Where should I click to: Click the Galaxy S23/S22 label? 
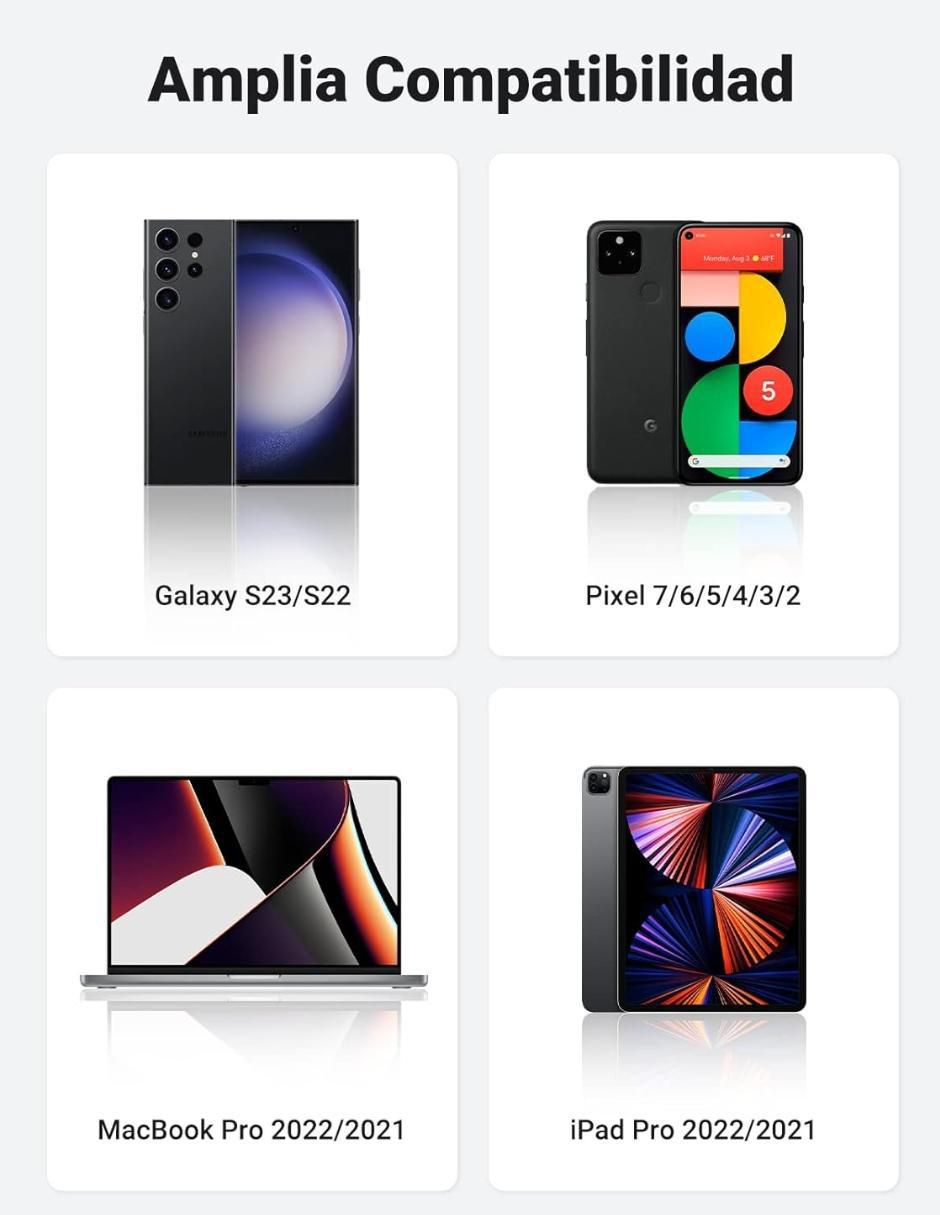point(252,596)
